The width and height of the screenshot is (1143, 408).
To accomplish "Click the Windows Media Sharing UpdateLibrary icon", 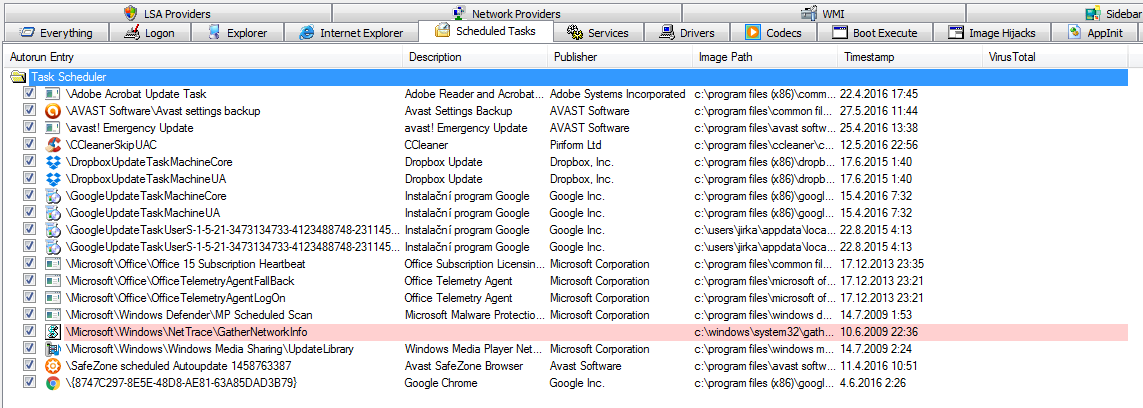I will point(53,349).
